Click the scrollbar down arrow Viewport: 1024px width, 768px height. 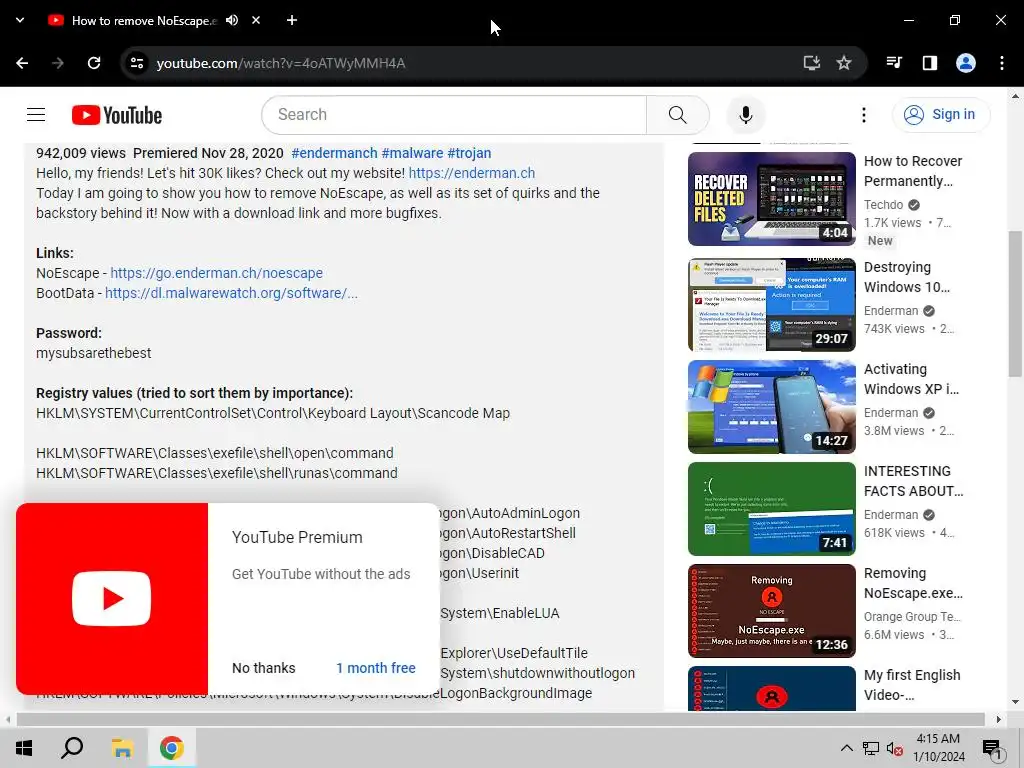click(1014, 703)
